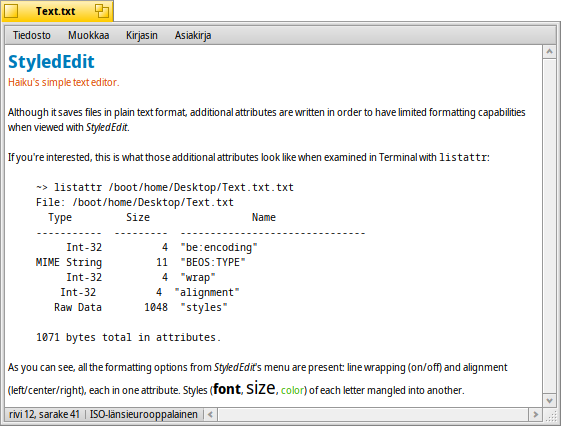Click the rivi 12, sarake 41 position indicator
561x426 pixels.
click(x=44, y=414)
